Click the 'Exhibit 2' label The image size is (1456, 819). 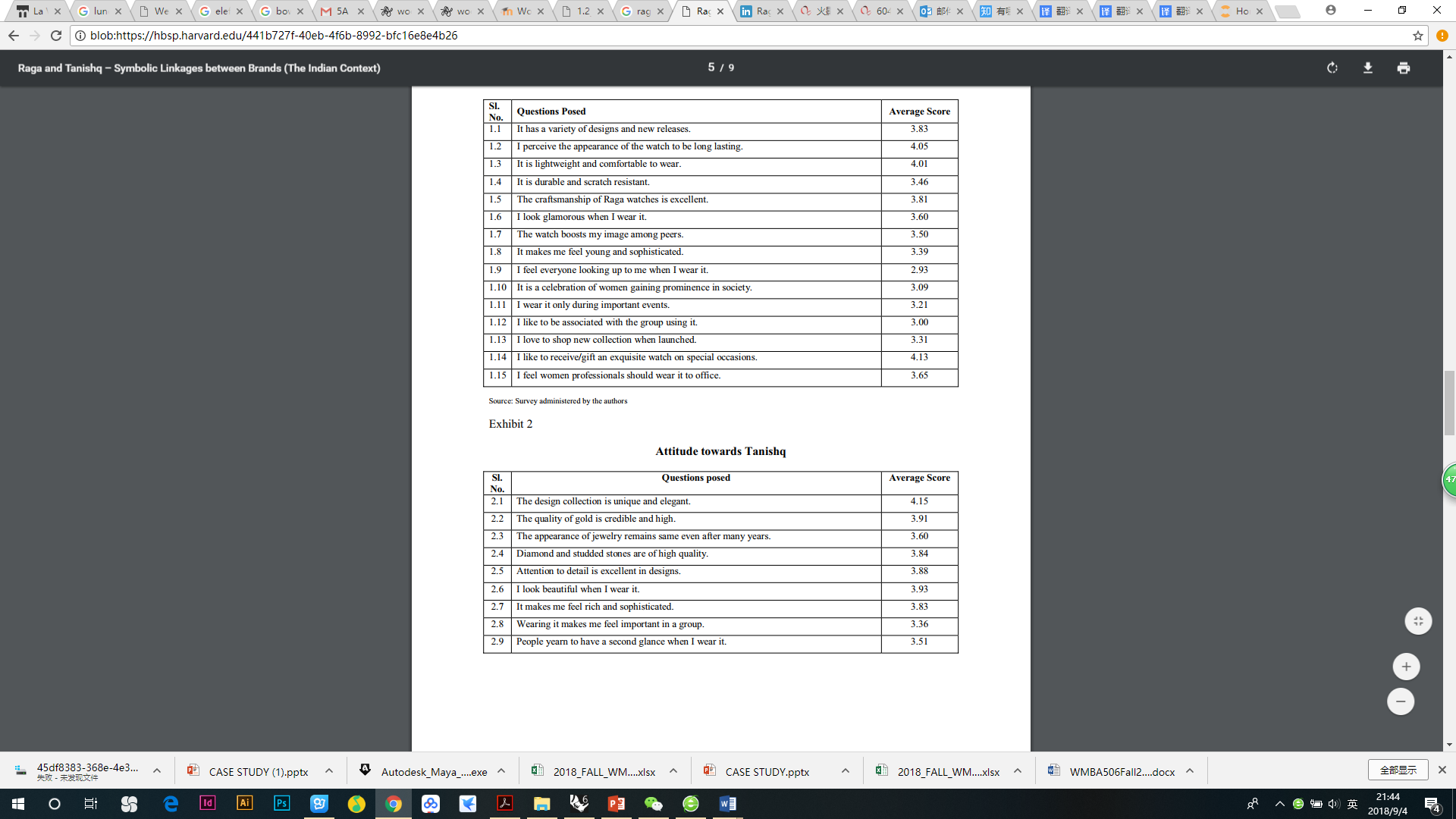pos(510,424)
